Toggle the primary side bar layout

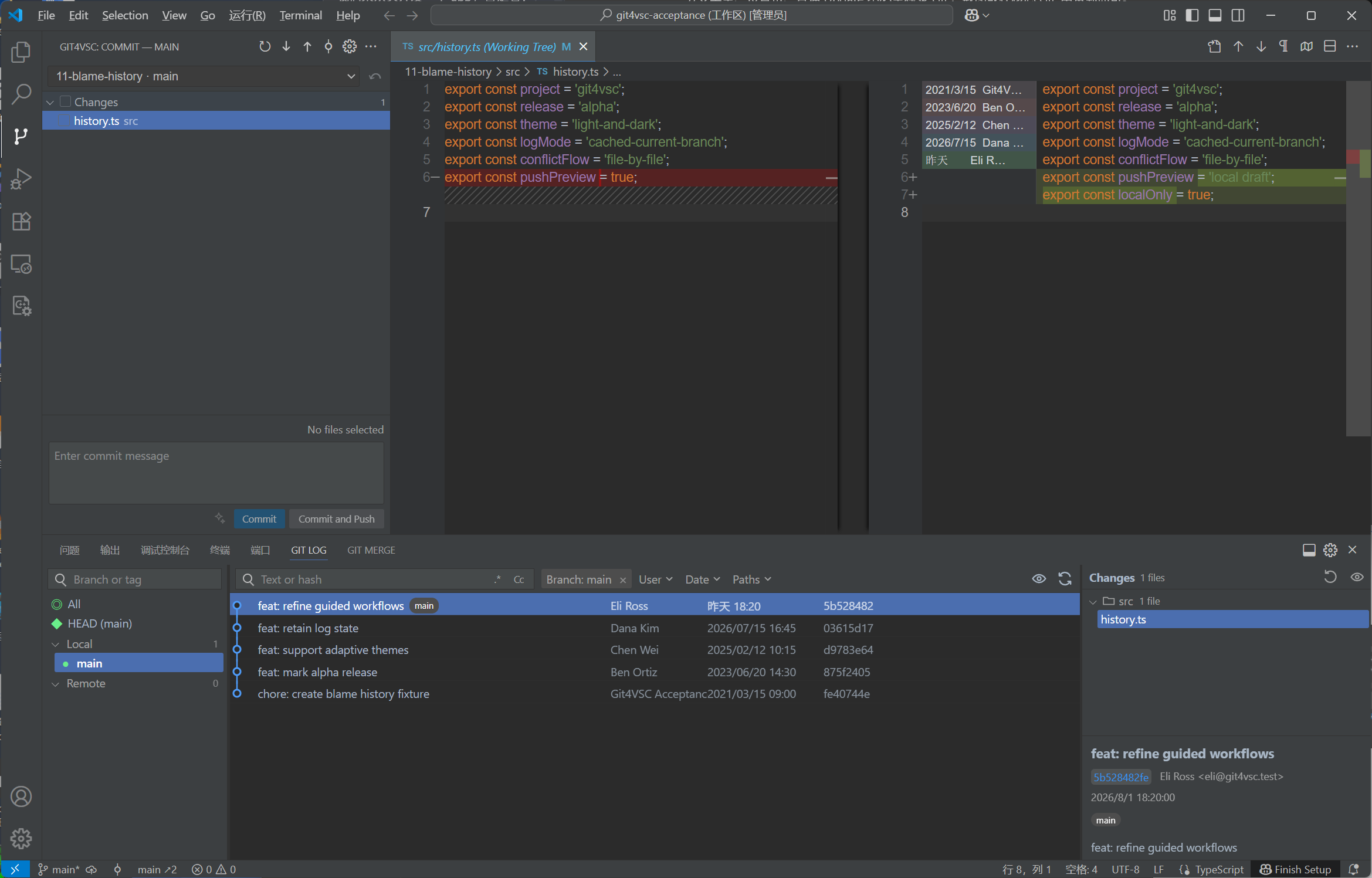coord(1192,15)
